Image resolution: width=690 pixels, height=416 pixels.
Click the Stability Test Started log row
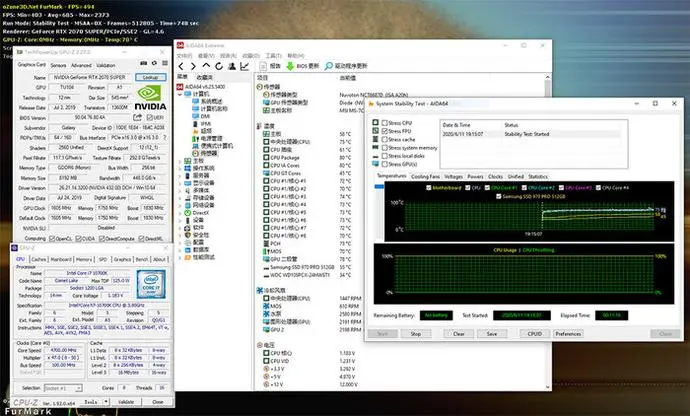tap(533, 134)
